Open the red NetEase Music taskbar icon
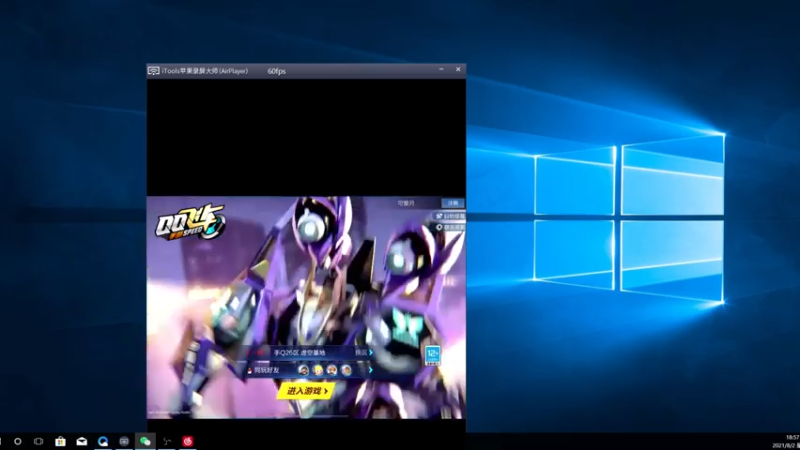 188,441
